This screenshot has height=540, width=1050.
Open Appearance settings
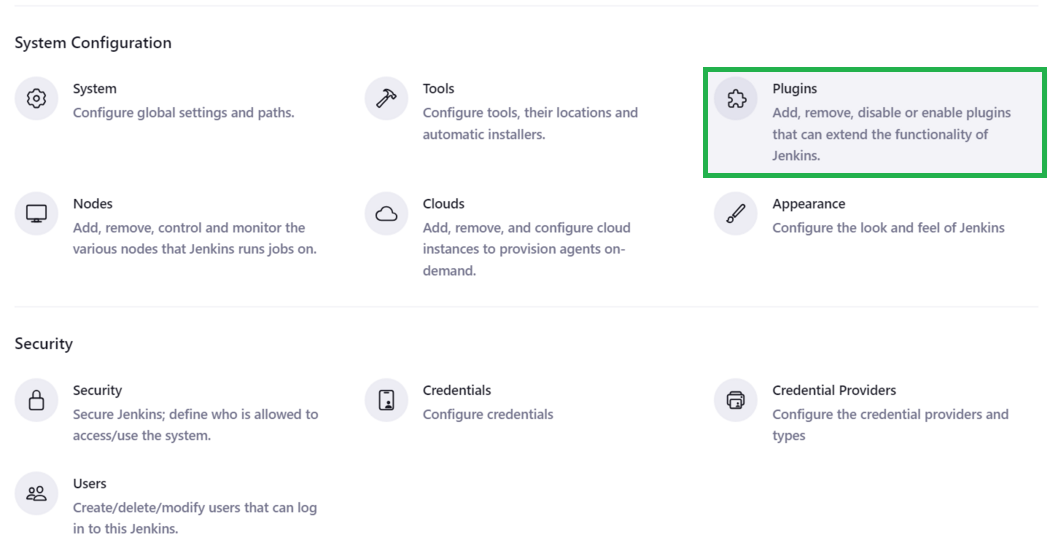[808, 204]
